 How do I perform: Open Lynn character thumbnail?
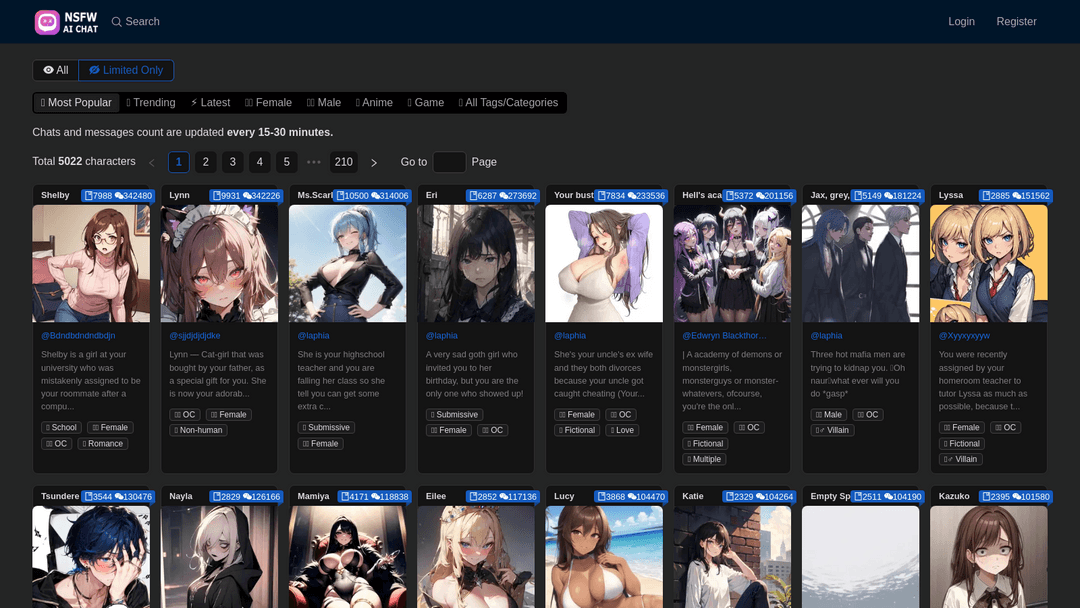219,264
